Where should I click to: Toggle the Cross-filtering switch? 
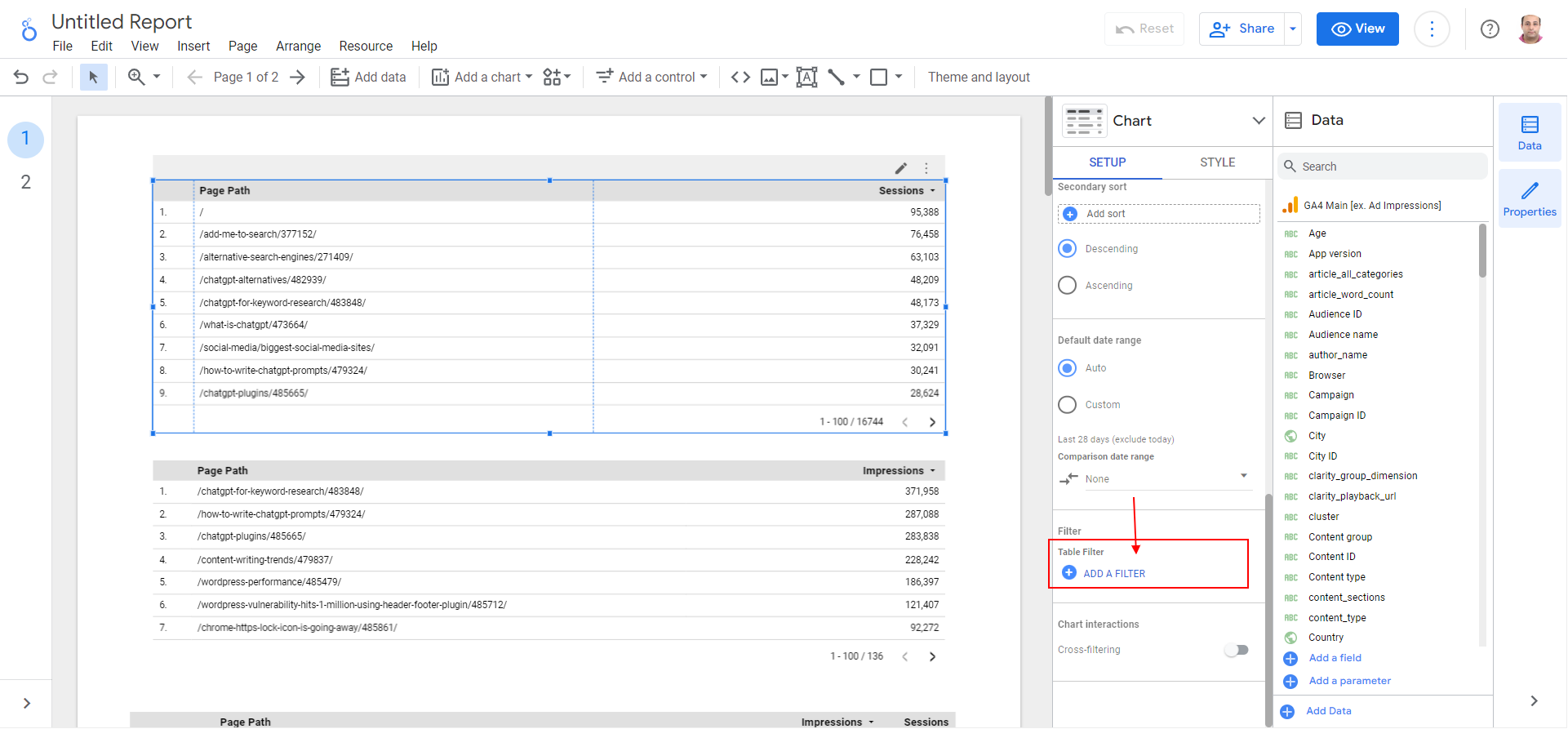point(1237,650)
